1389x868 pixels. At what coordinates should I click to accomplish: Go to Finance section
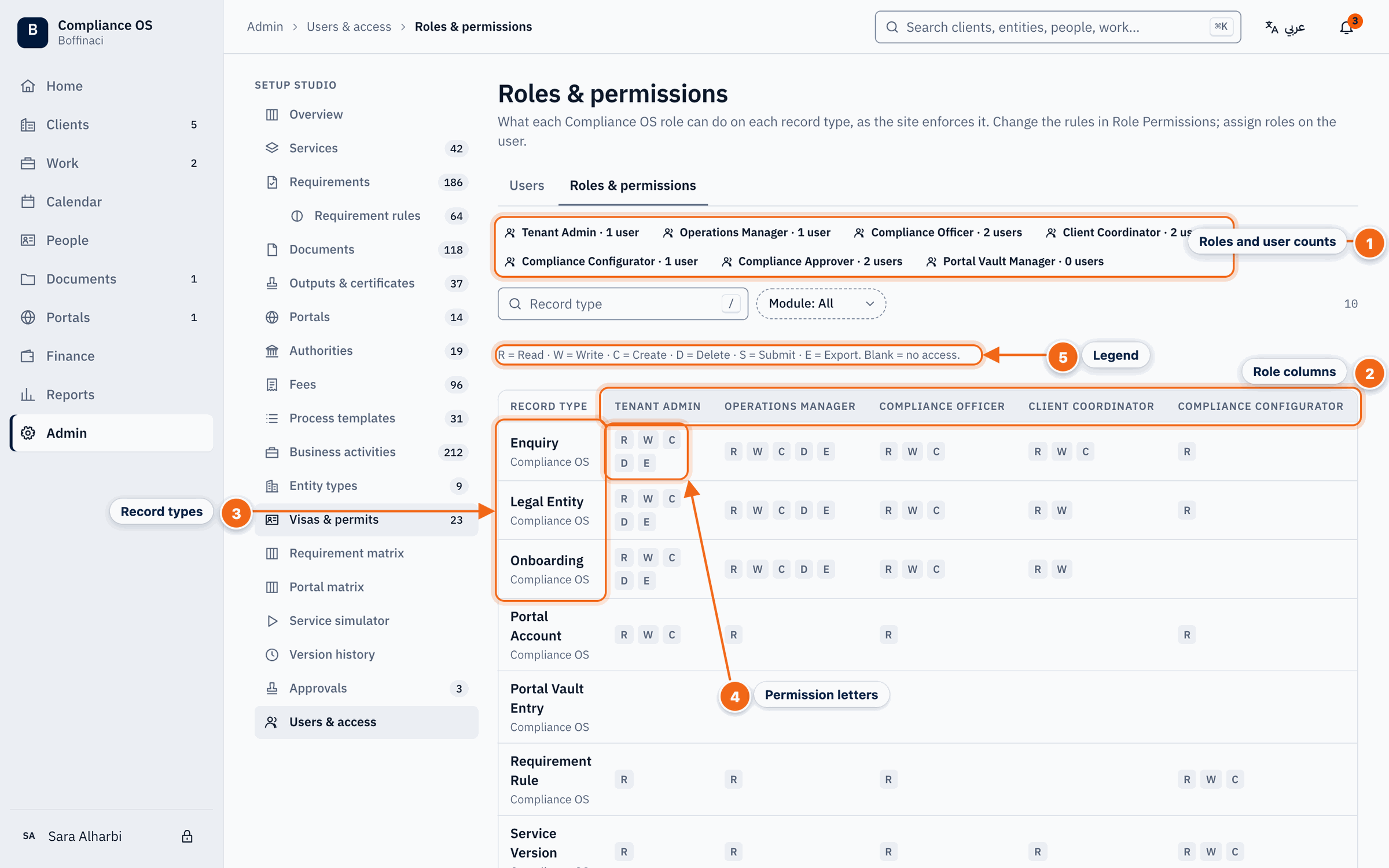click(112, 356)
